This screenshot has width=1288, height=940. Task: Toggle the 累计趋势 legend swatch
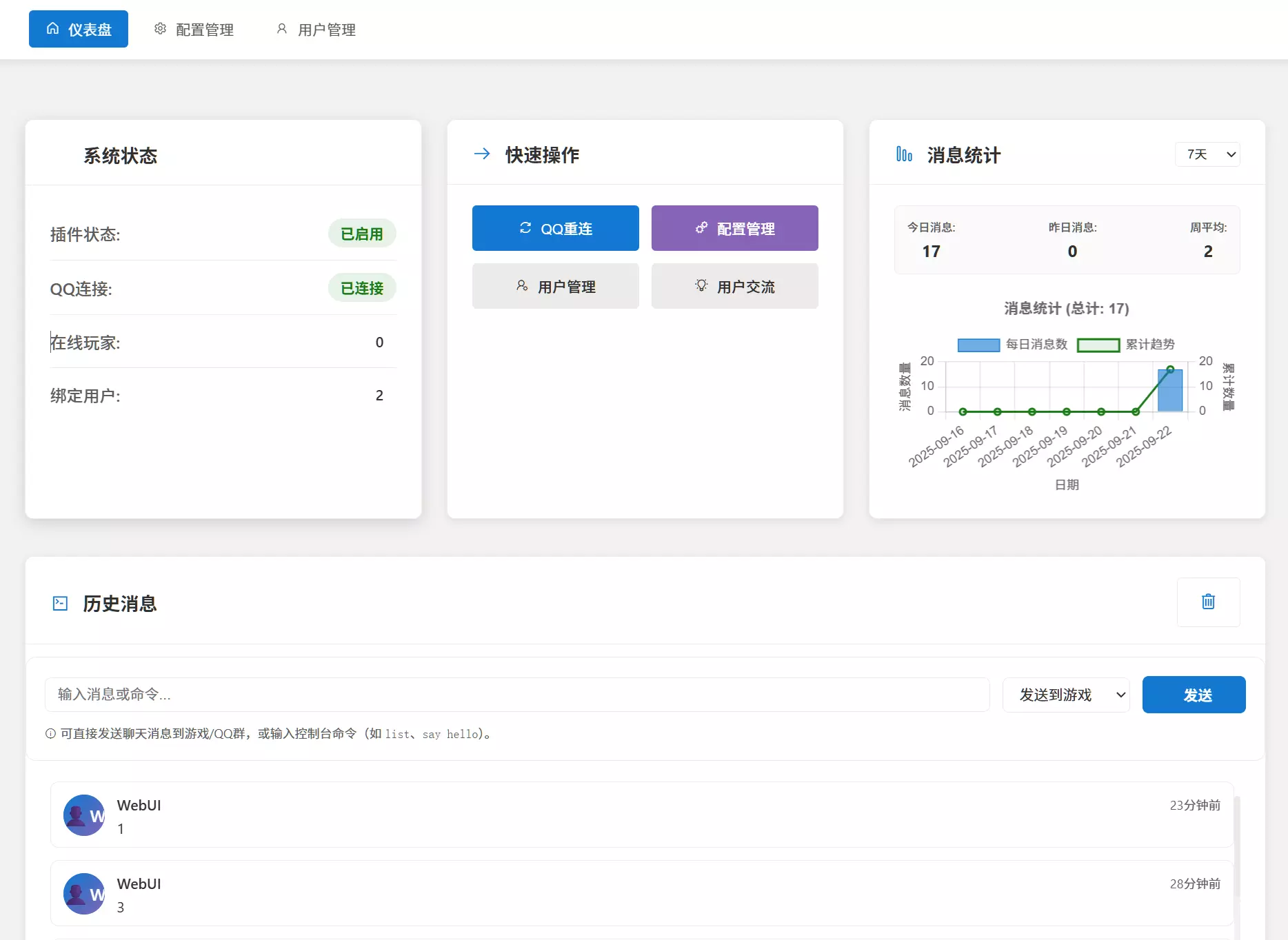click(1098, 345)
